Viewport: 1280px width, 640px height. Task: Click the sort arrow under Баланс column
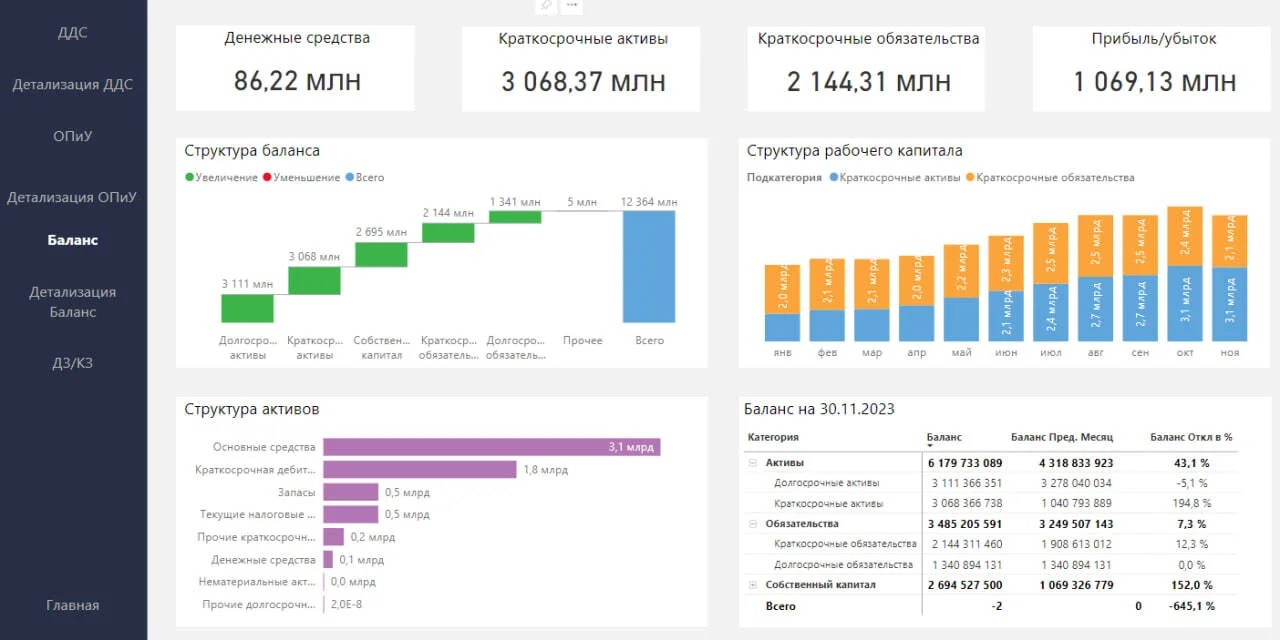tap(931, 447)
